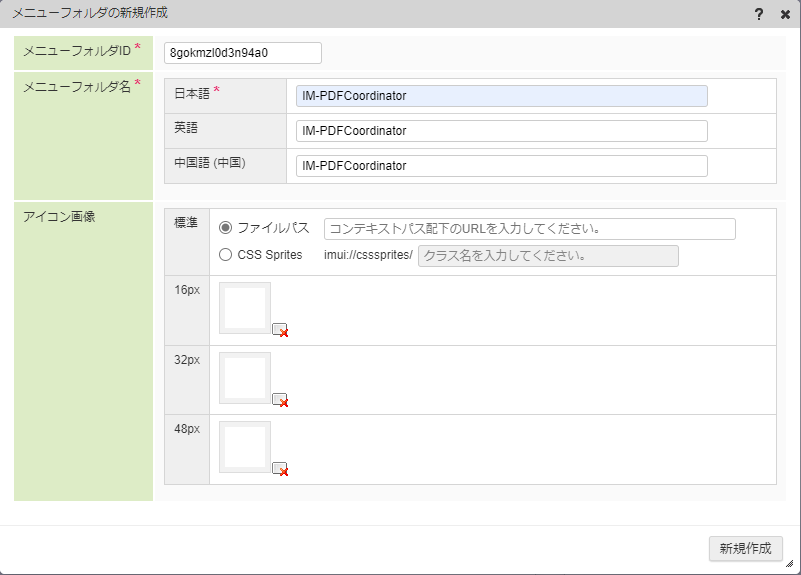Click the dialog resize grip corner

click(x=789, y=564)
